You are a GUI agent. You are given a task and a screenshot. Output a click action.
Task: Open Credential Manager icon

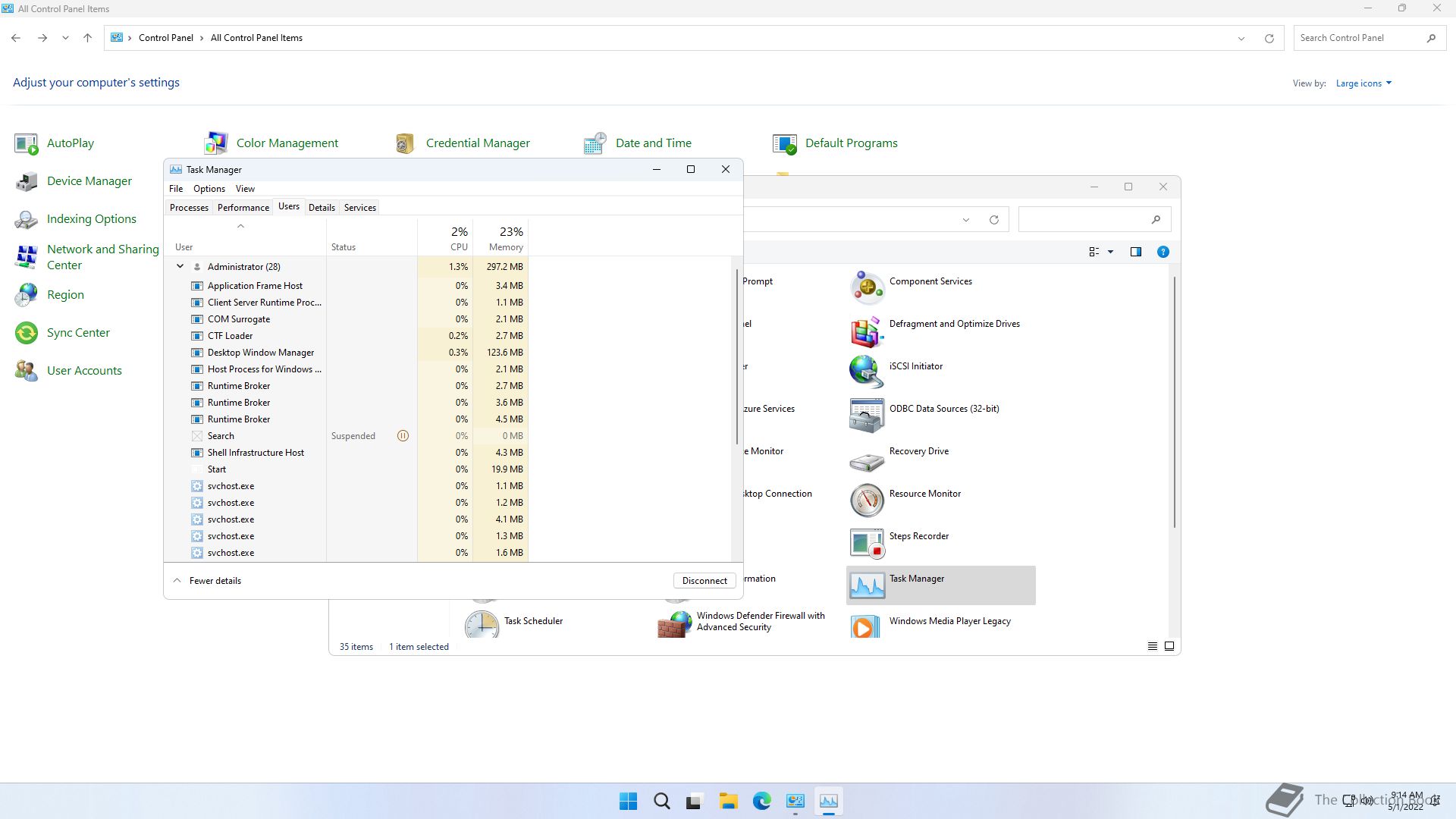(405, 143)
